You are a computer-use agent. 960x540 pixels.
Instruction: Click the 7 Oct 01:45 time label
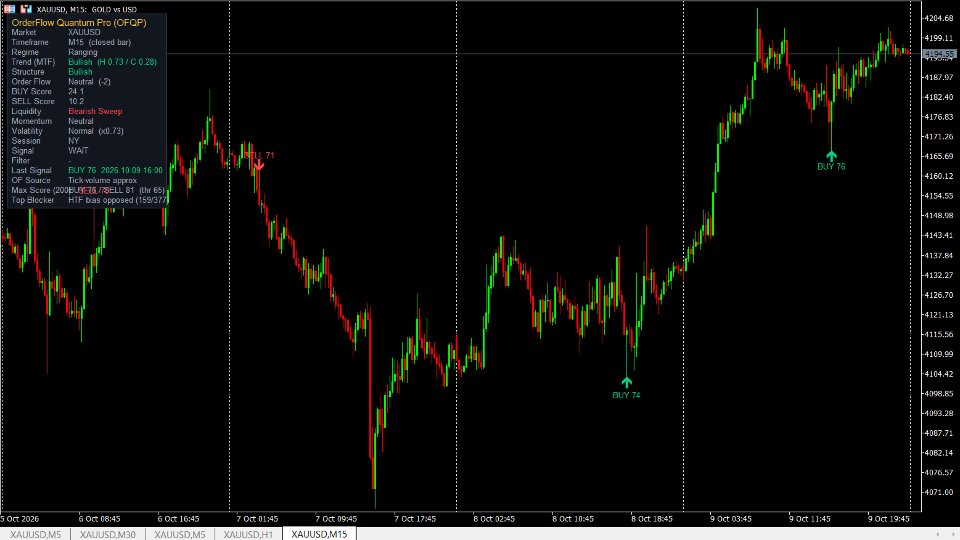pos(257,519)
